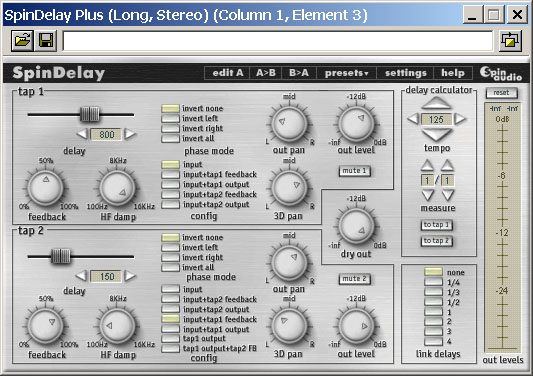533x376 pixels.
Task: Save preset using the floppy disk icon
Action: coord(46,41)
